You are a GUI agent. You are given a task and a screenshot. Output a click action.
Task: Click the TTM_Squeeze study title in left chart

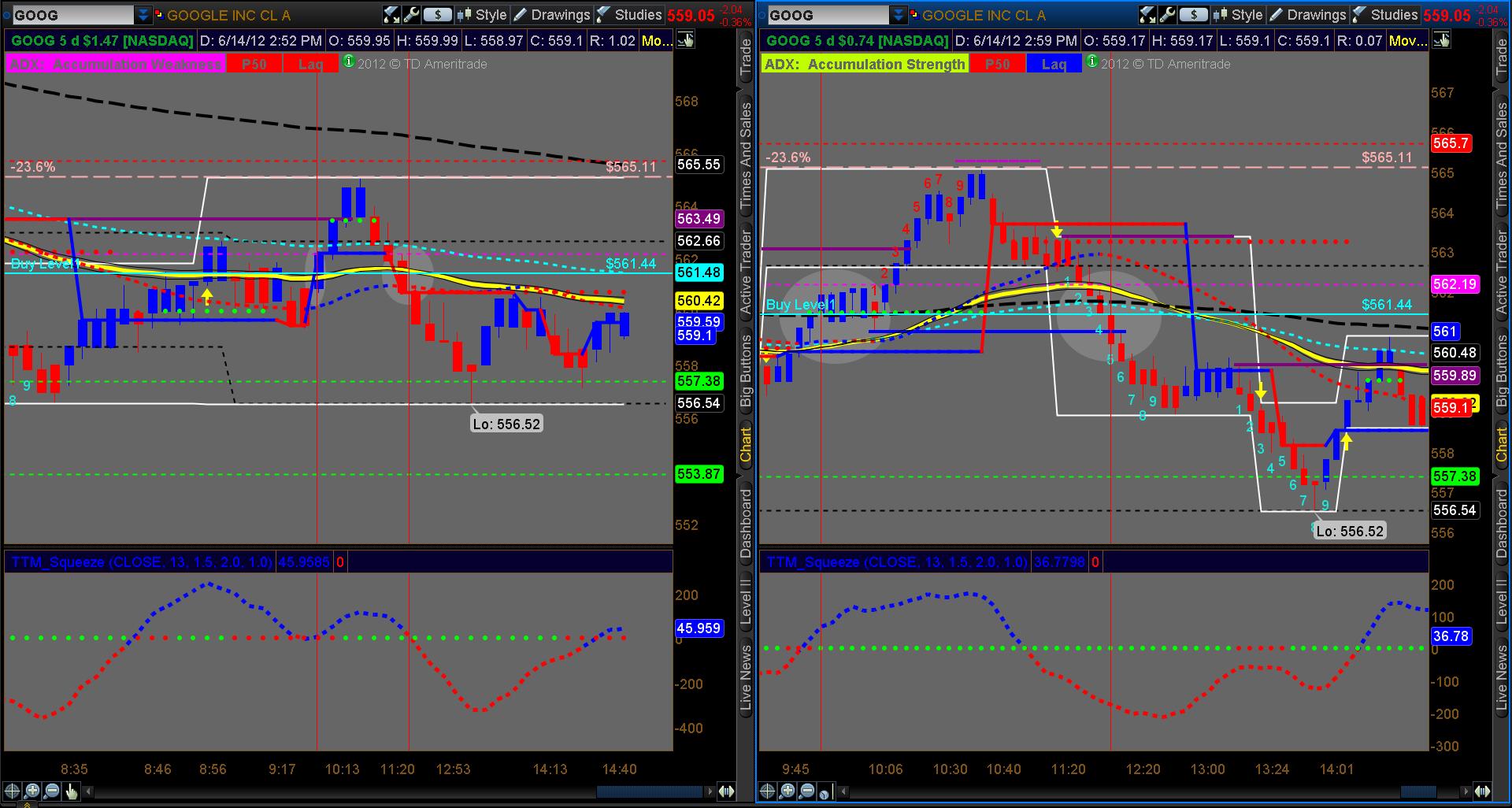(142, 562)
